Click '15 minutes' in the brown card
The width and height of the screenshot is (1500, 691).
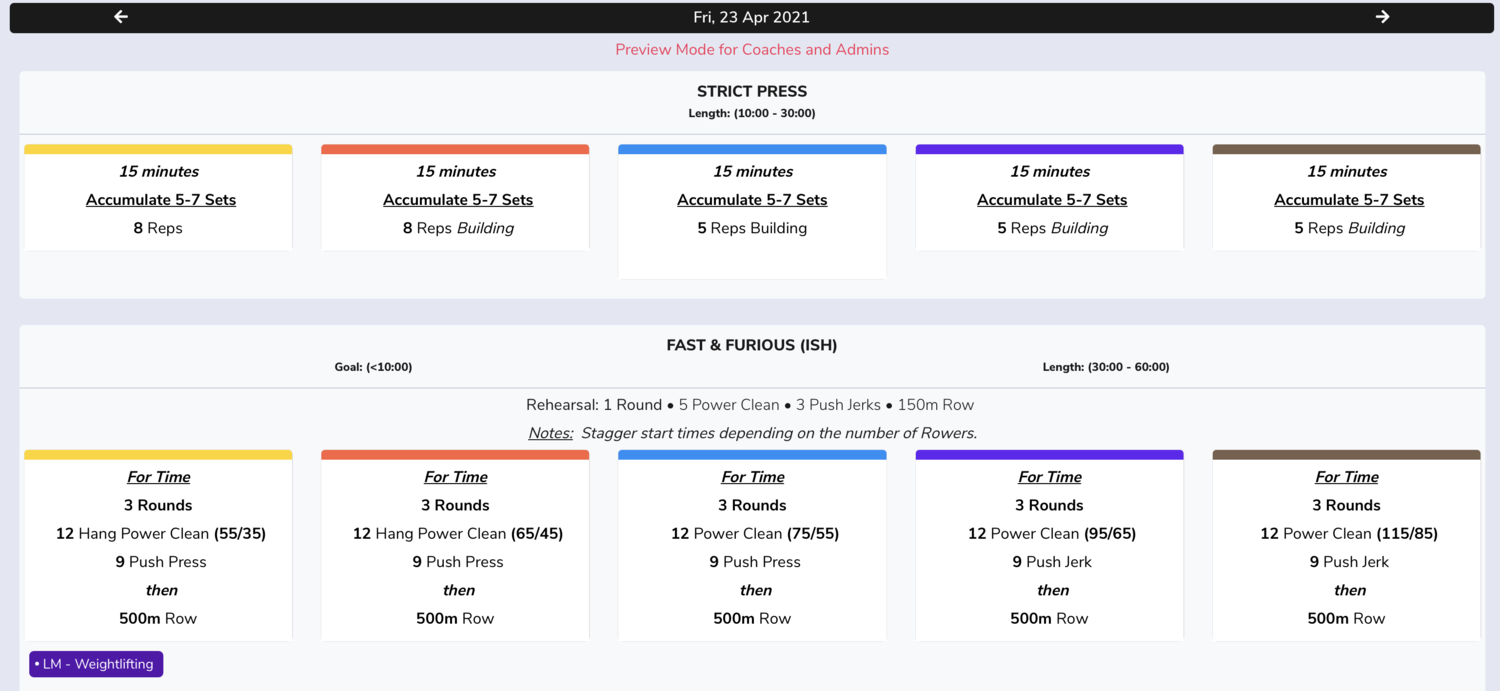point(1347,171)
